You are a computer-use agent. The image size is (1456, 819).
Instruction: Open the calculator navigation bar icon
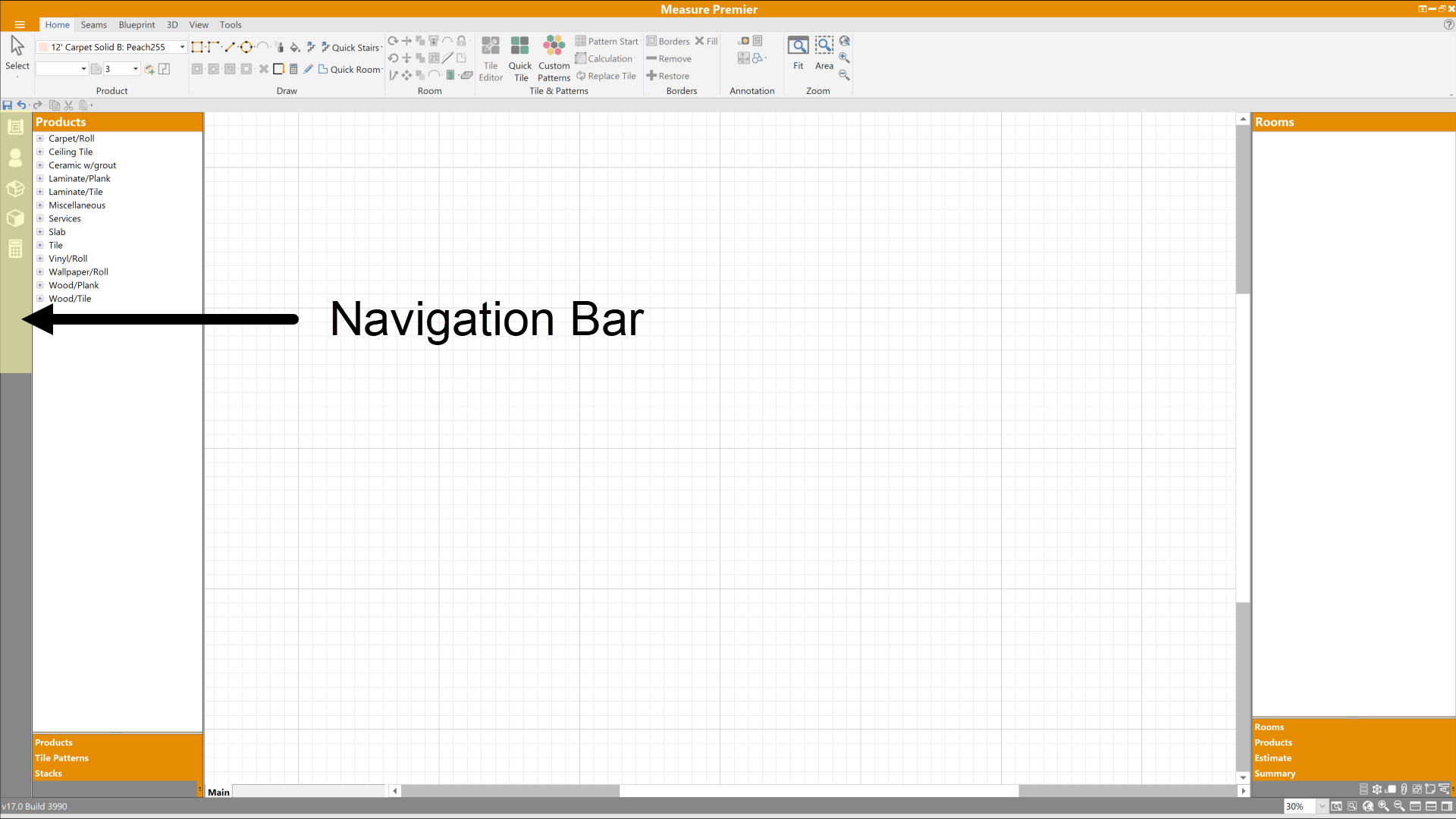(15, 249)
